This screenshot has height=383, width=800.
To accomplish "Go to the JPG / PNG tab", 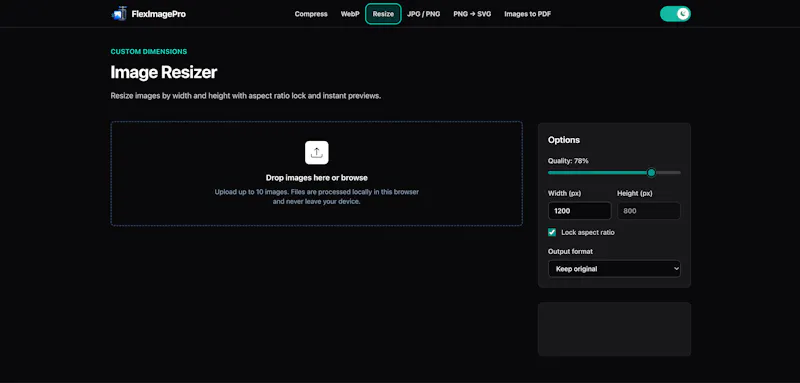I will (x=423, y=14).
